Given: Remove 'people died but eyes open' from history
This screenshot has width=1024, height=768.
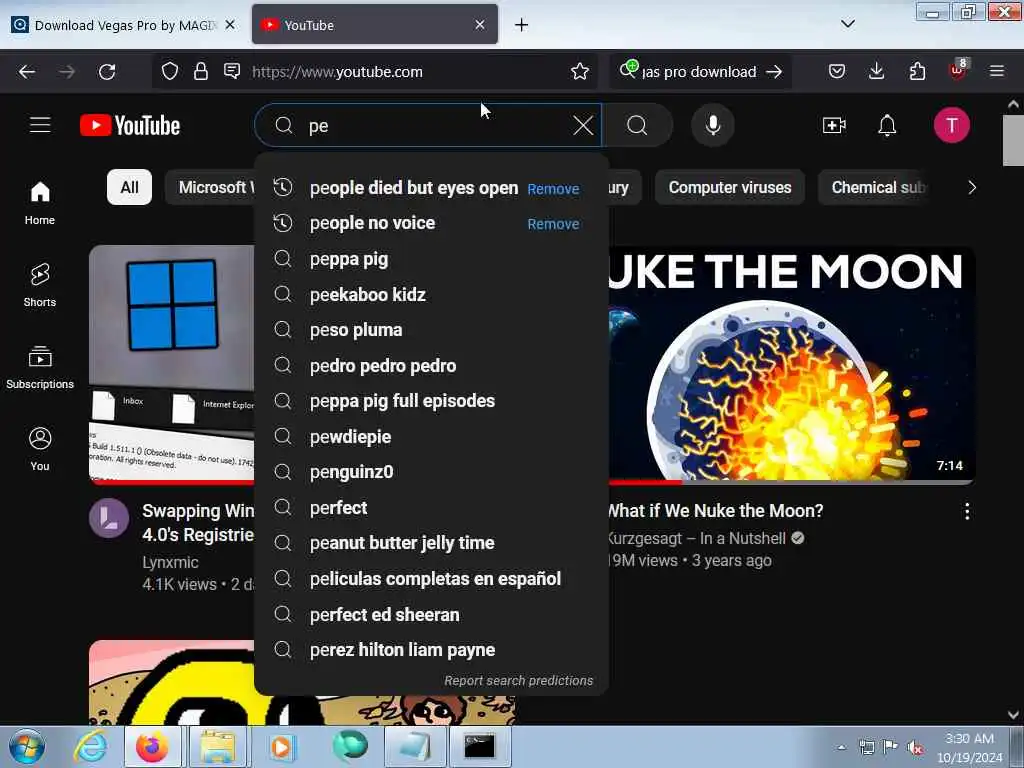Looking at the screenshot, I should tap(553, 189).
